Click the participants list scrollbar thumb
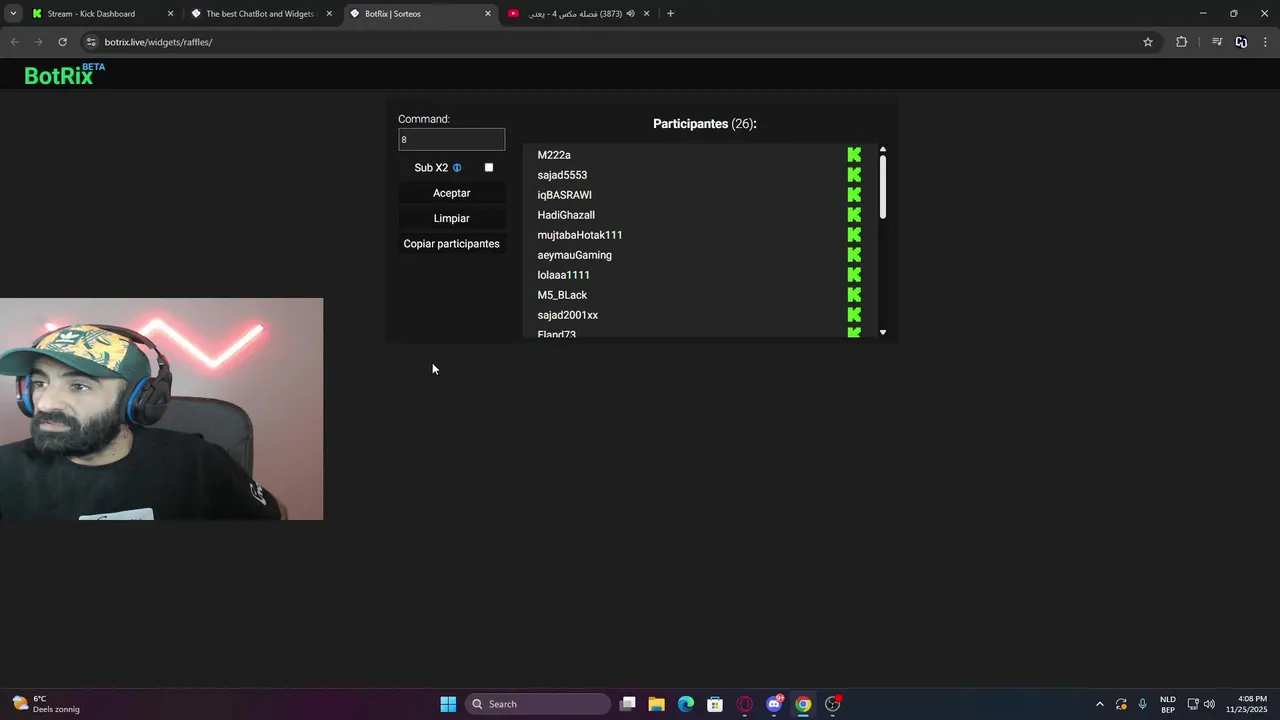Viewport: 1280px width, 720px height. click(883, 187)
